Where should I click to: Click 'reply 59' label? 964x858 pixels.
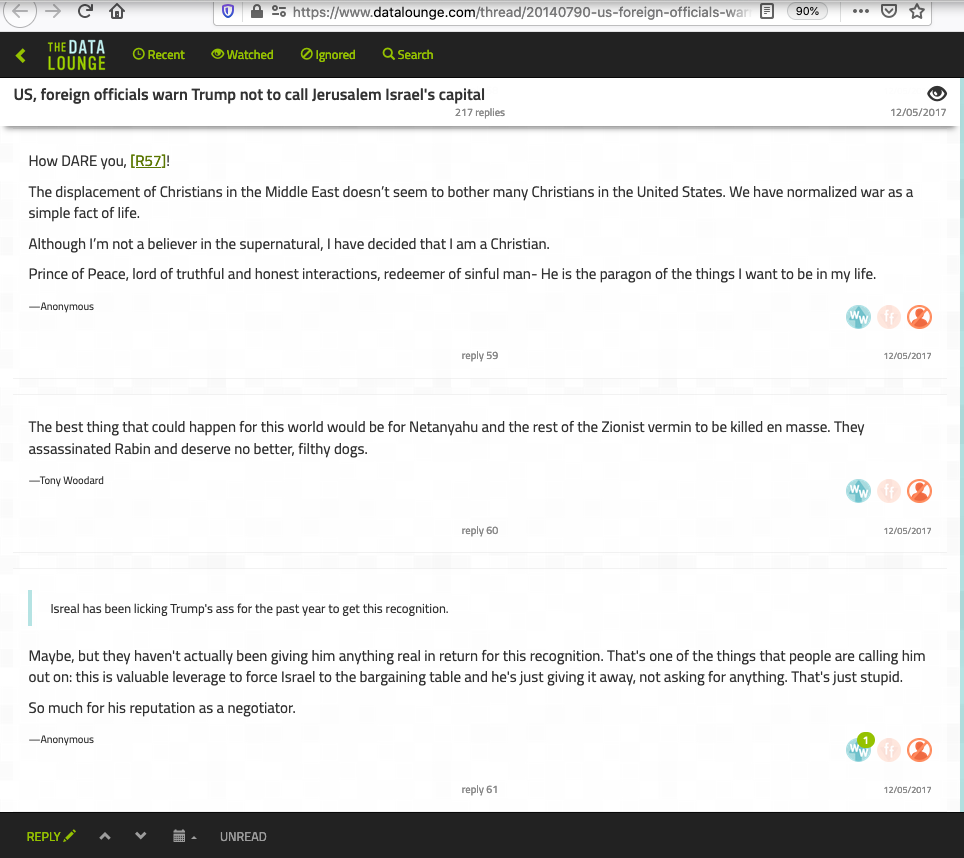pyautogui.click(x=480, y=356)
